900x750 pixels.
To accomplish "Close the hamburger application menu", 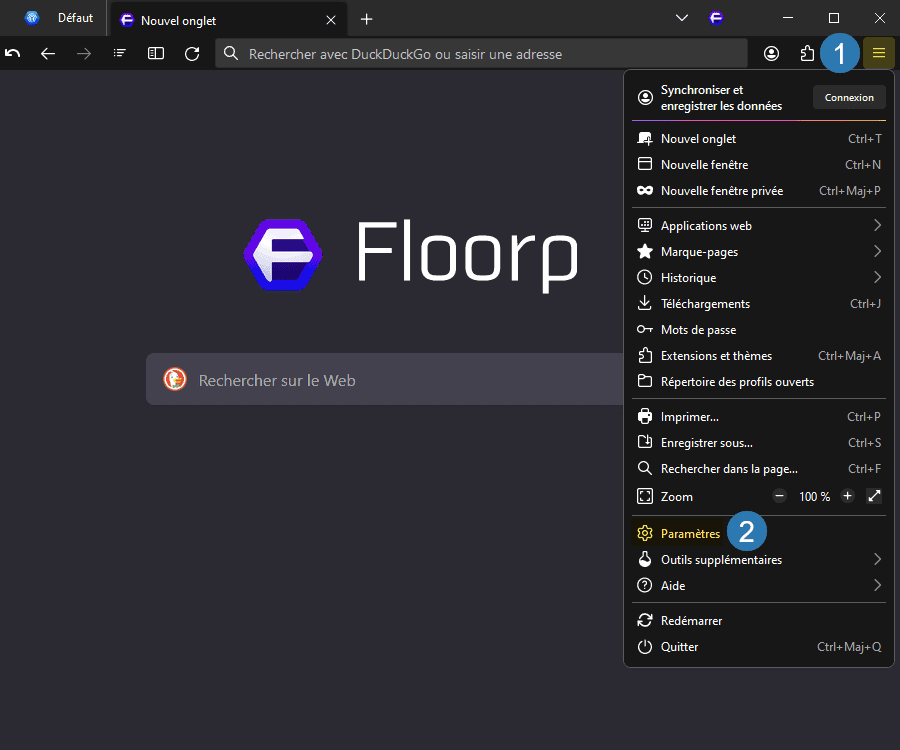I will (879, 53).
